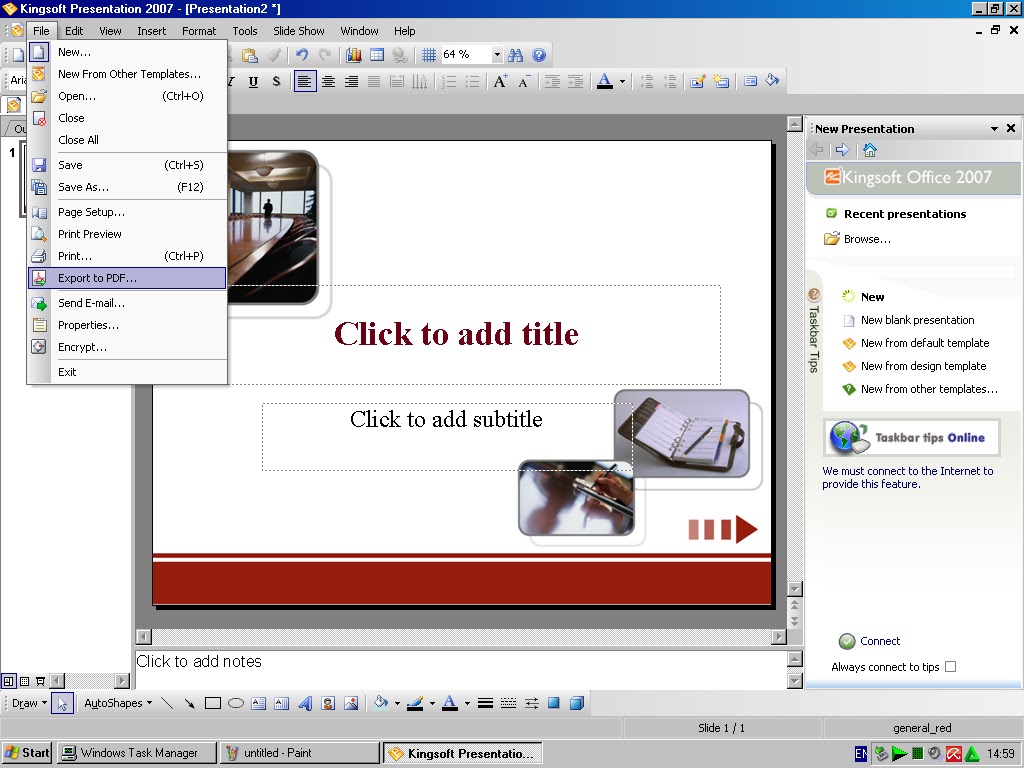Uncheck Always connect to tips
Image resolution: width=1024 pixels, height=768 pixels.
coord(949,666)
